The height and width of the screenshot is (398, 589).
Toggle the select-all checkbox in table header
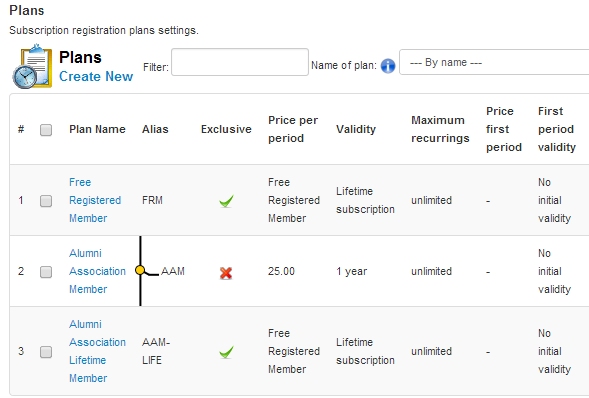click(x=46, y=130)
